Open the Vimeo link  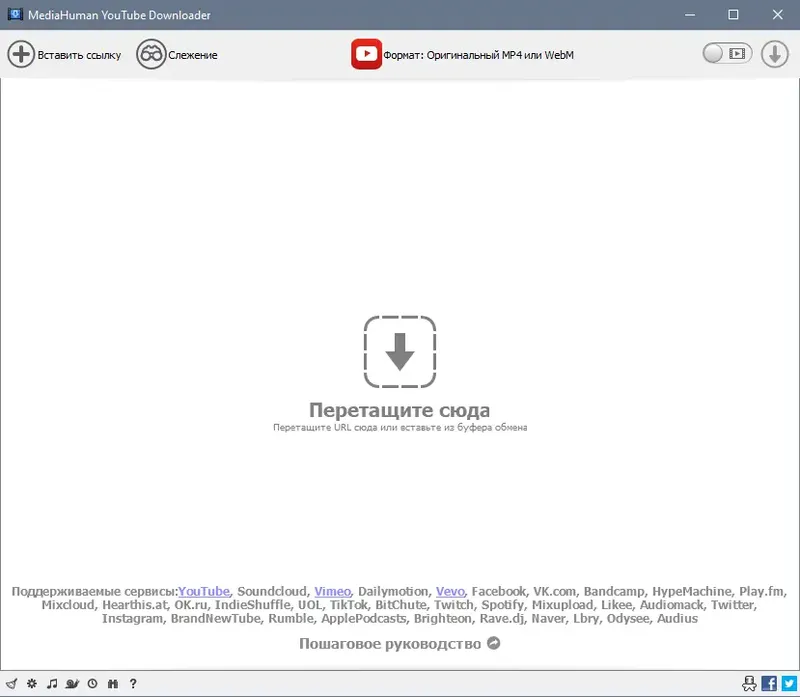(332, 591)
